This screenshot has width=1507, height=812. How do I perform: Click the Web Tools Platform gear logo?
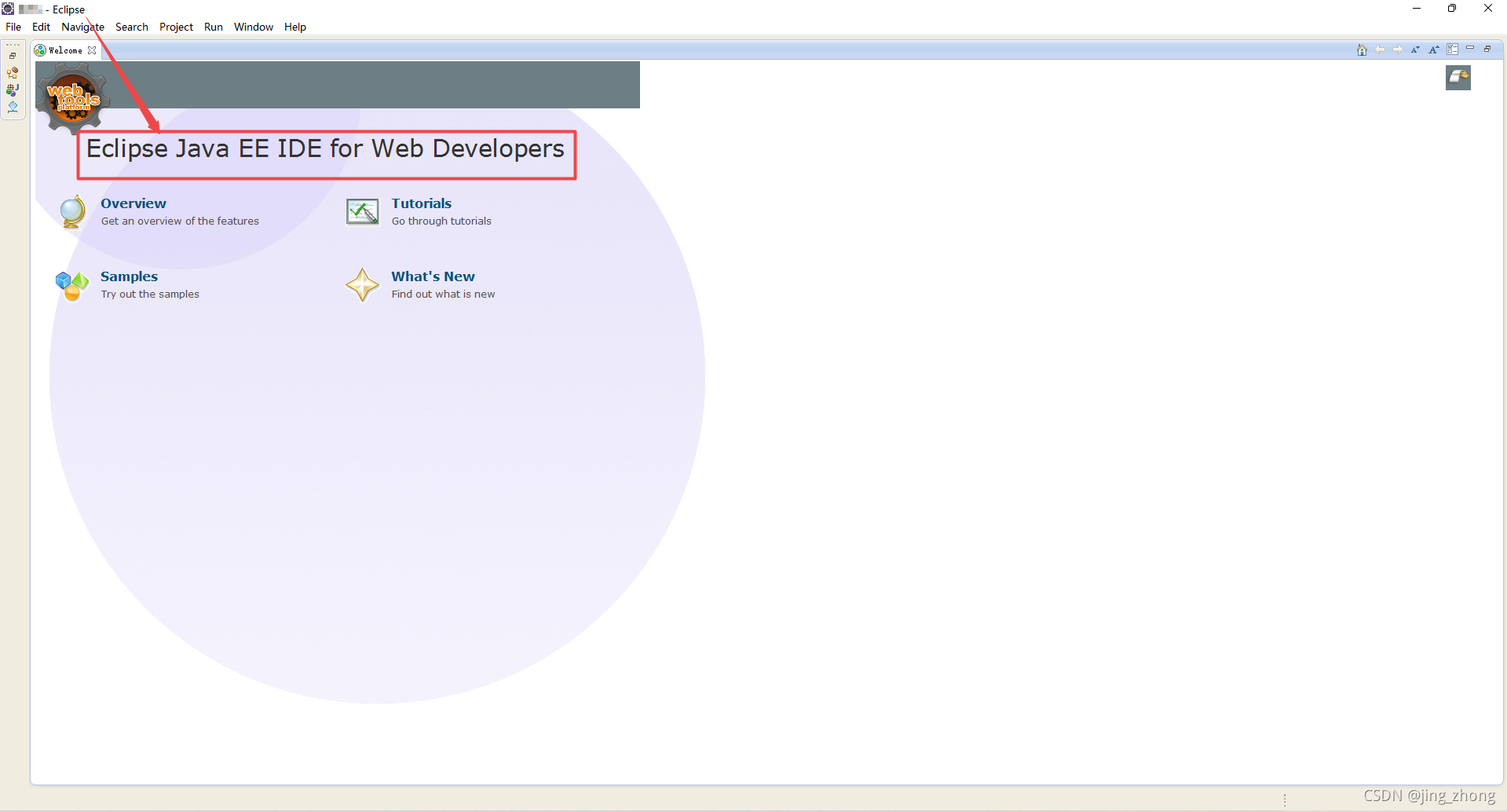pyautogui.click(x=73, y=97)
